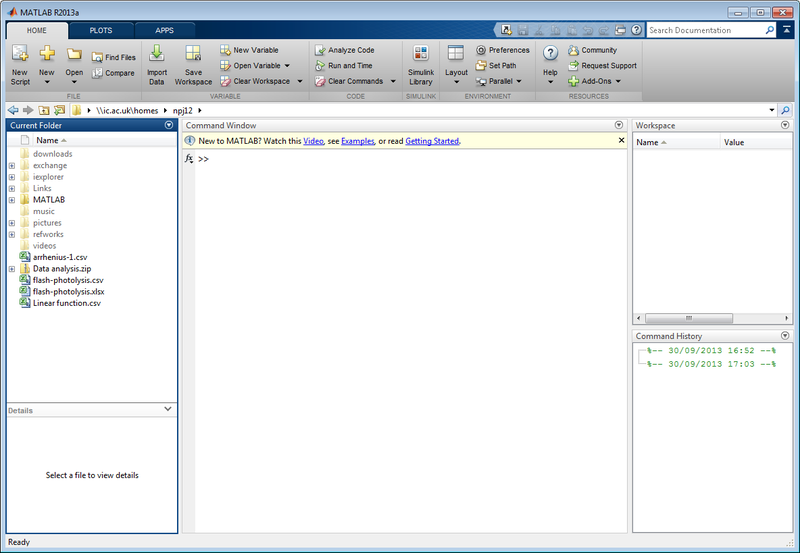Screen dimensions: 800x553
Task: Open Command Window actions menu
Action: click(619, 125)
